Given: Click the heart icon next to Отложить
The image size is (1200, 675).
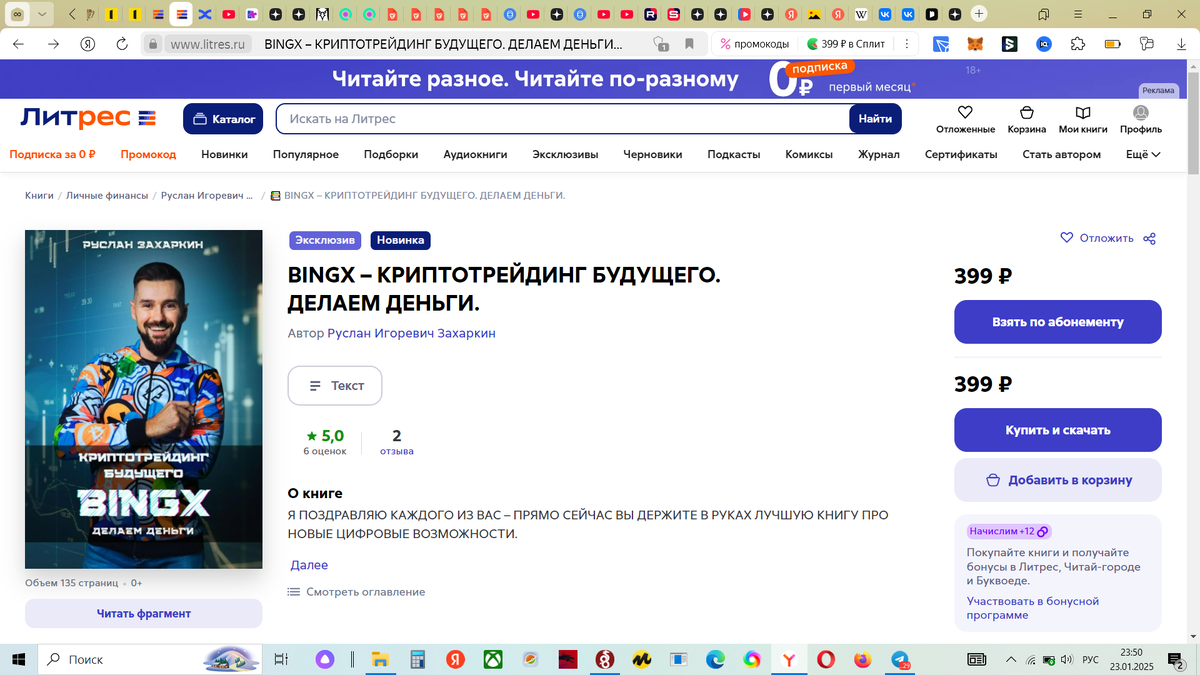Looking at the screenshot, I should (1067, 238).
